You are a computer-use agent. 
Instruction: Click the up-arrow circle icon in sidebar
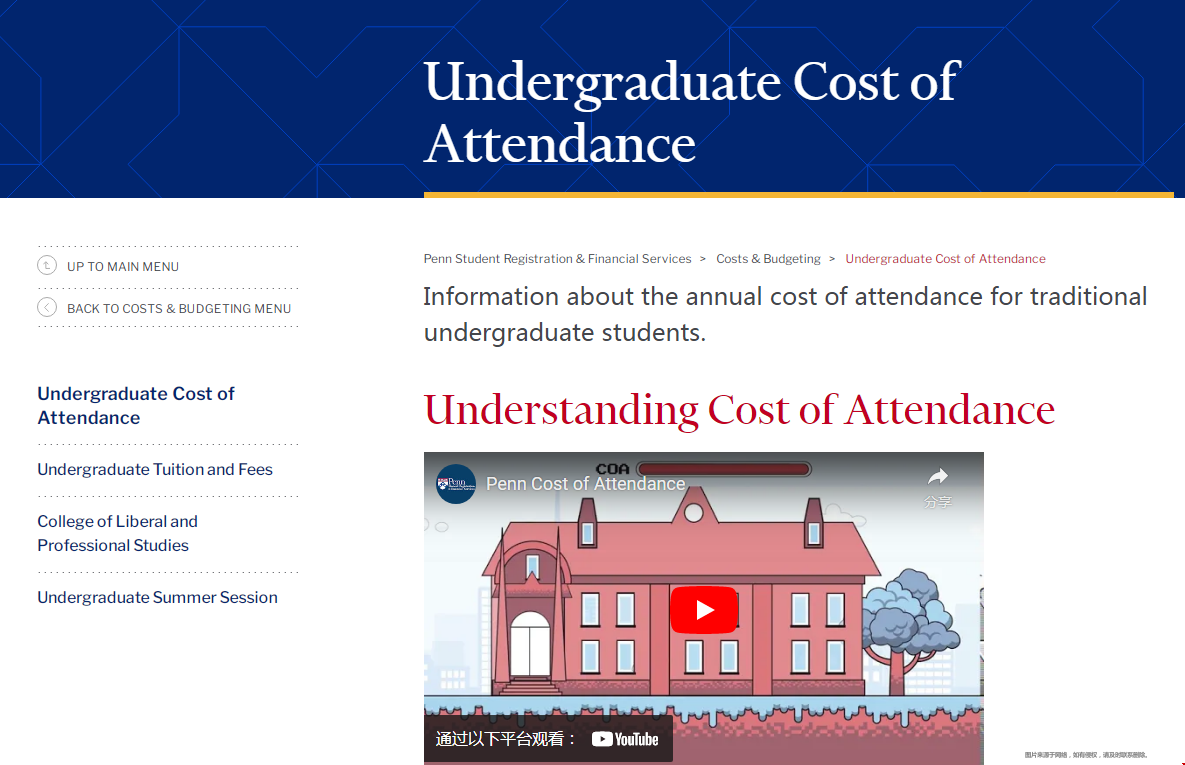click(x=47, y=265)
